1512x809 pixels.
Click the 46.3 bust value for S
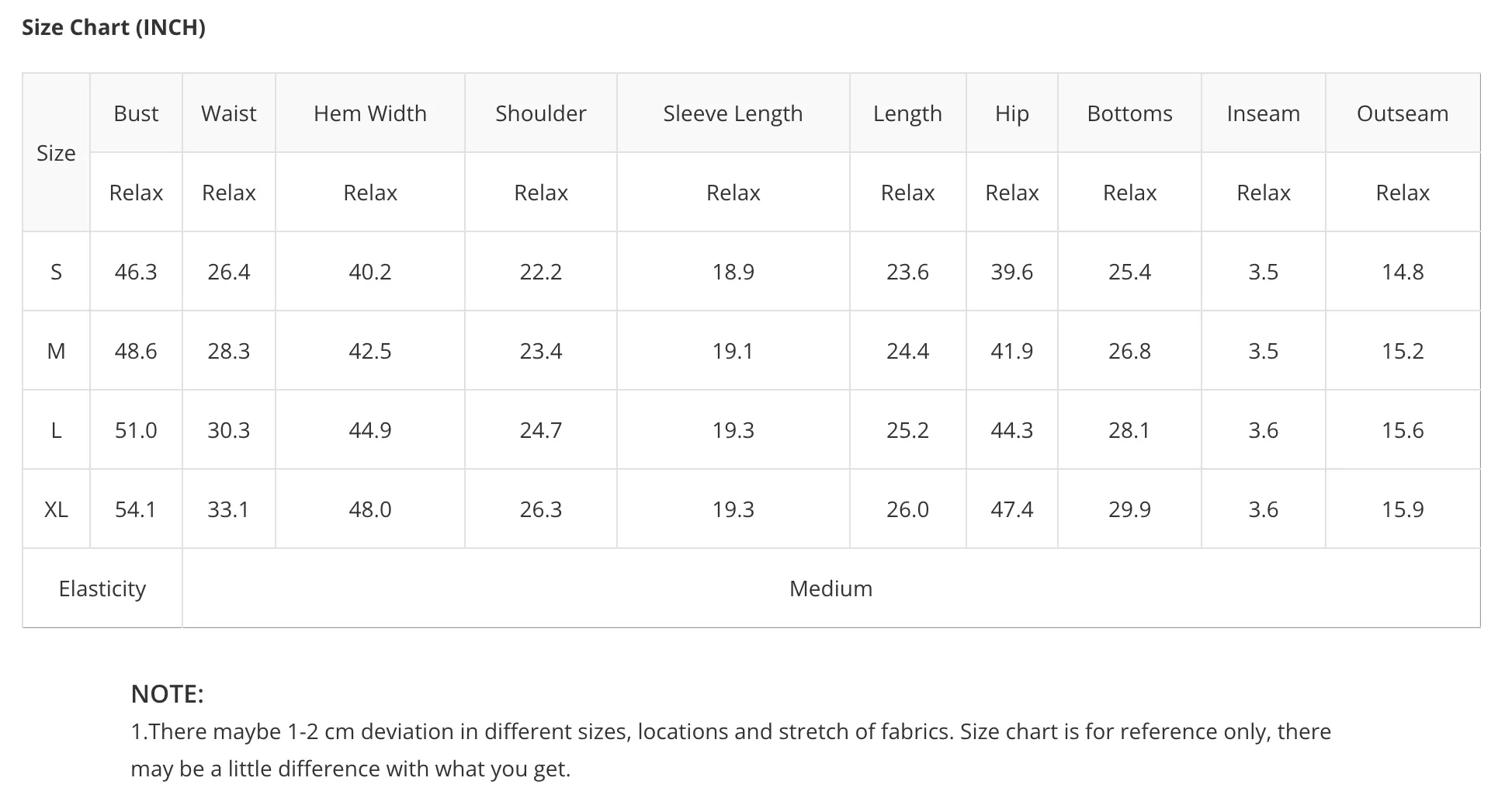[136, 272]
